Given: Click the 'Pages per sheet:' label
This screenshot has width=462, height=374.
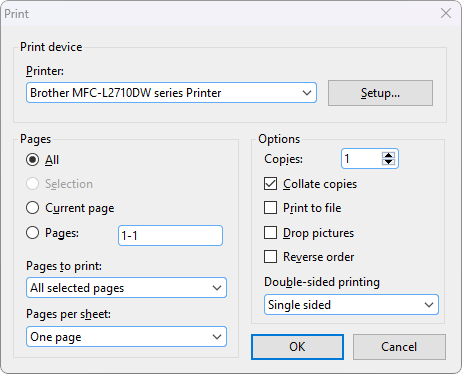Looking at the screenshot, I should click(x=68, y=314).
